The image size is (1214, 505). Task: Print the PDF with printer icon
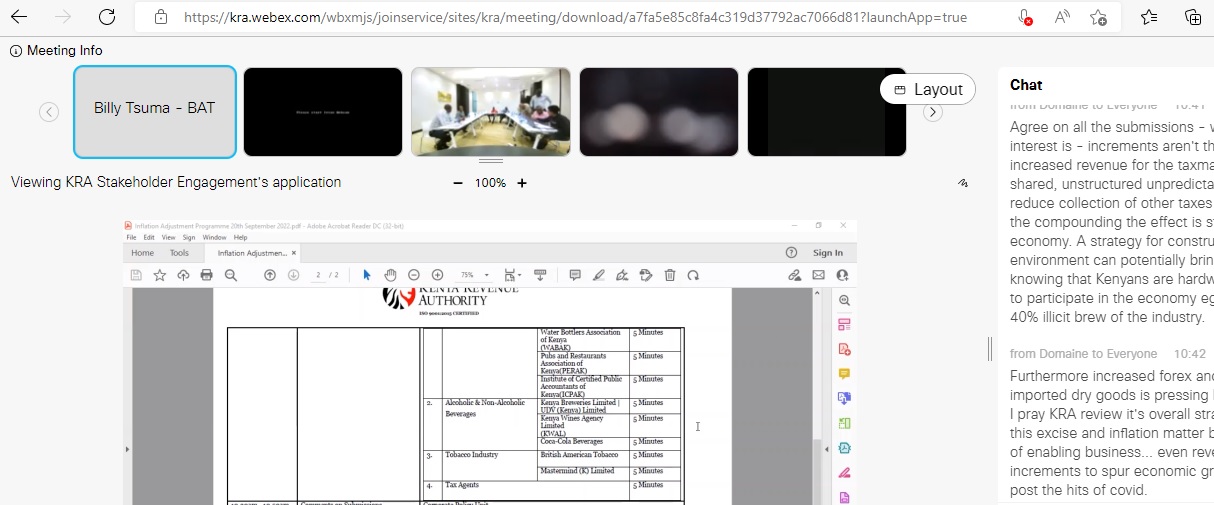[x=207, y=275]
